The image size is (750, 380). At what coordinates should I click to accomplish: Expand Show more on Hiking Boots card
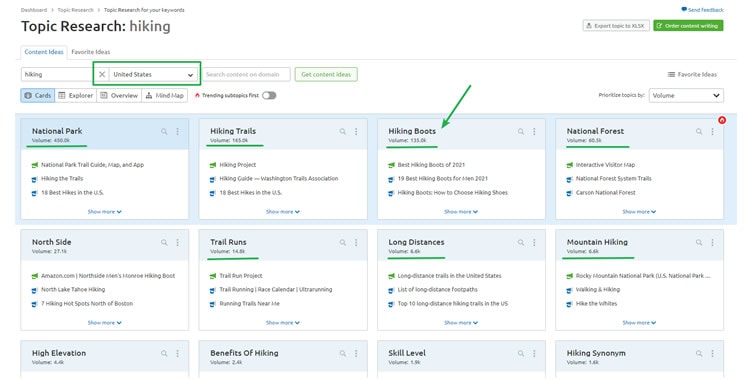(461, 212)
